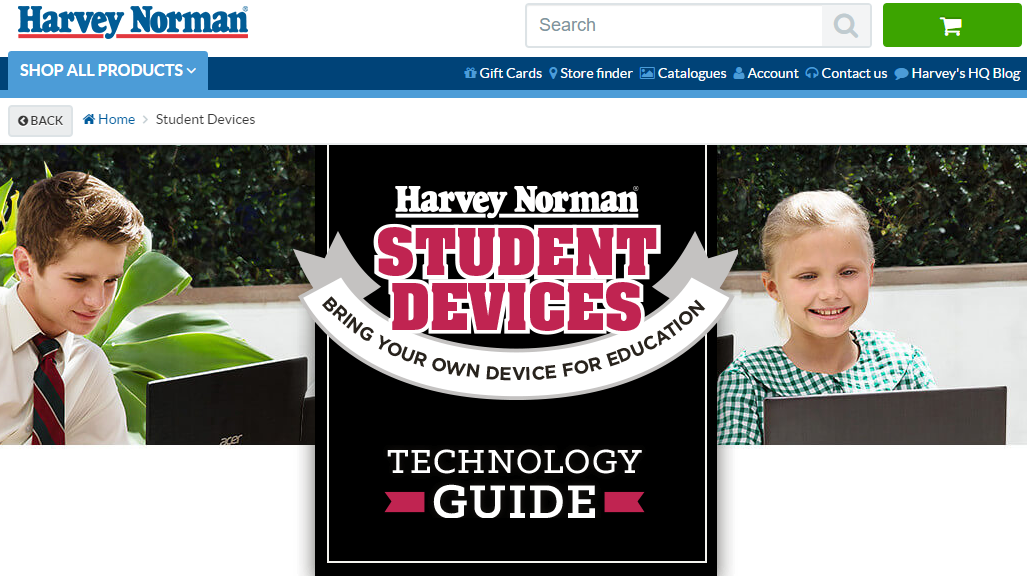This screenshot has height=576, width=1027.
Task: Select the Student Devices breadcrumb item
Action: 205,119
